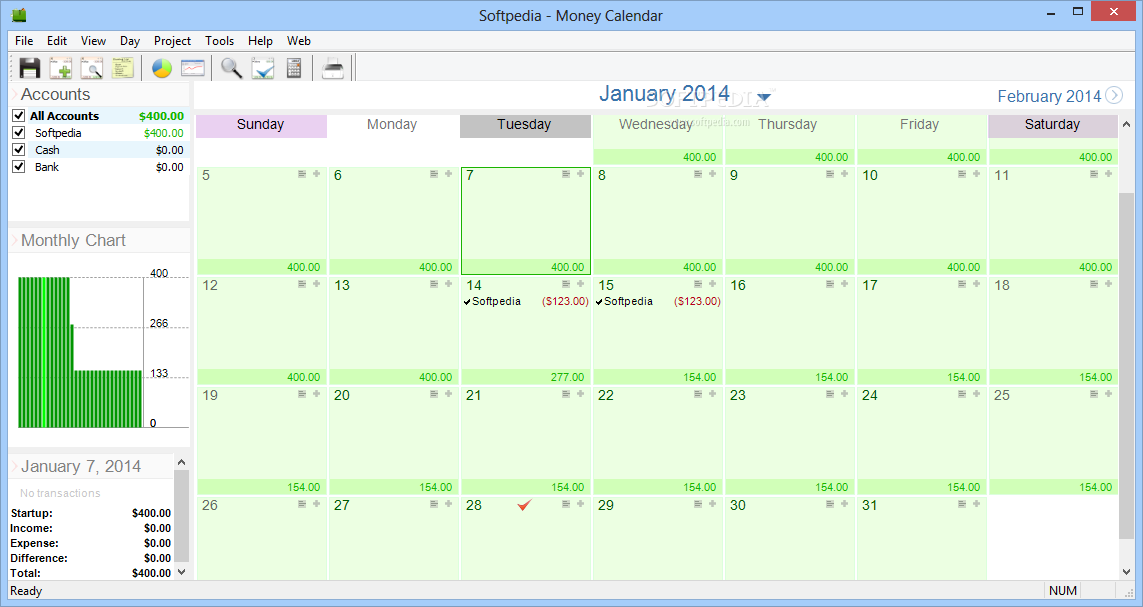This screenshot has height=607, width=1143.
Task: Go to February 2014 link
Action: pyautogui.click(x=1049, y=96)
